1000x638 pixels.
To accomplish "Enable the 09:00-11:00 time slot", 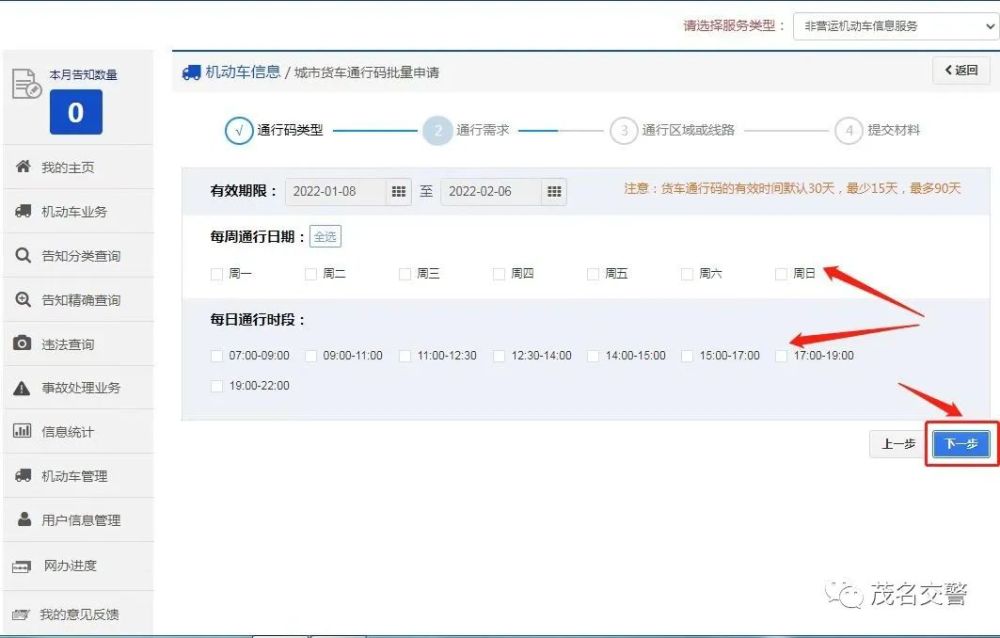I will point(311,355).
